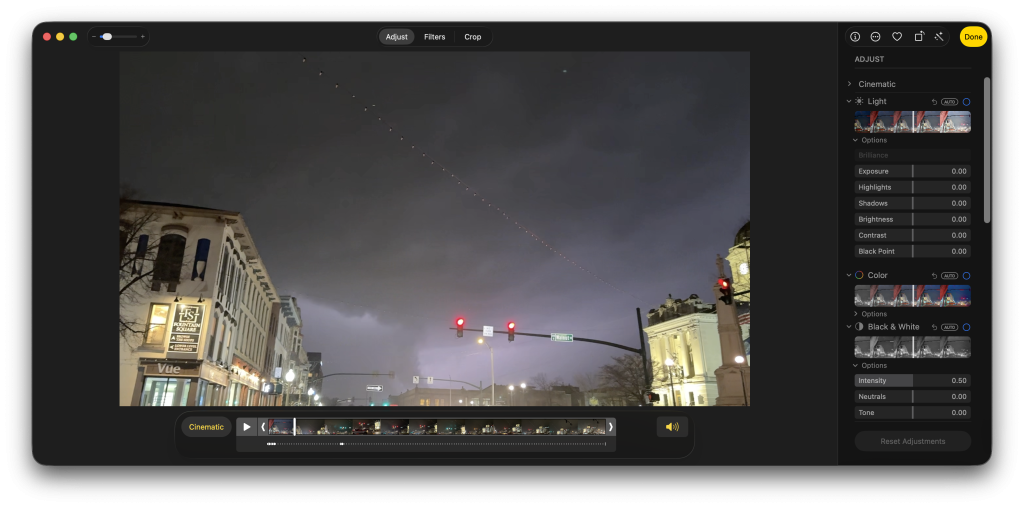The height and width of the screenshot is (508, 1024).
Task: Click the yellow Done button
Action: click(x=973, y=37)
